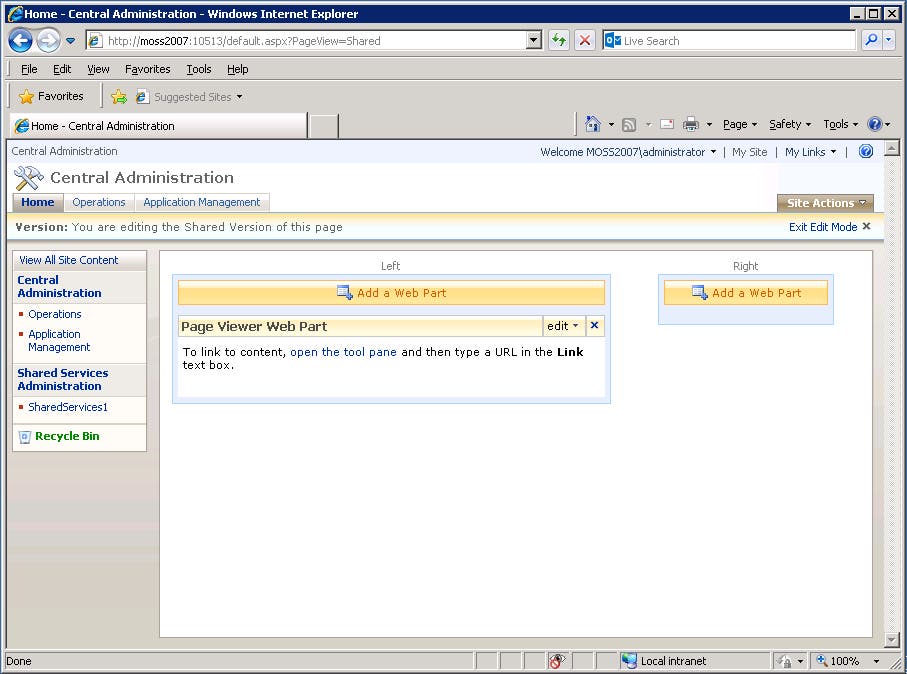Screen dimensions: 907x674
Task: Switch to the Application Management tab
Action: click(203, 202)
